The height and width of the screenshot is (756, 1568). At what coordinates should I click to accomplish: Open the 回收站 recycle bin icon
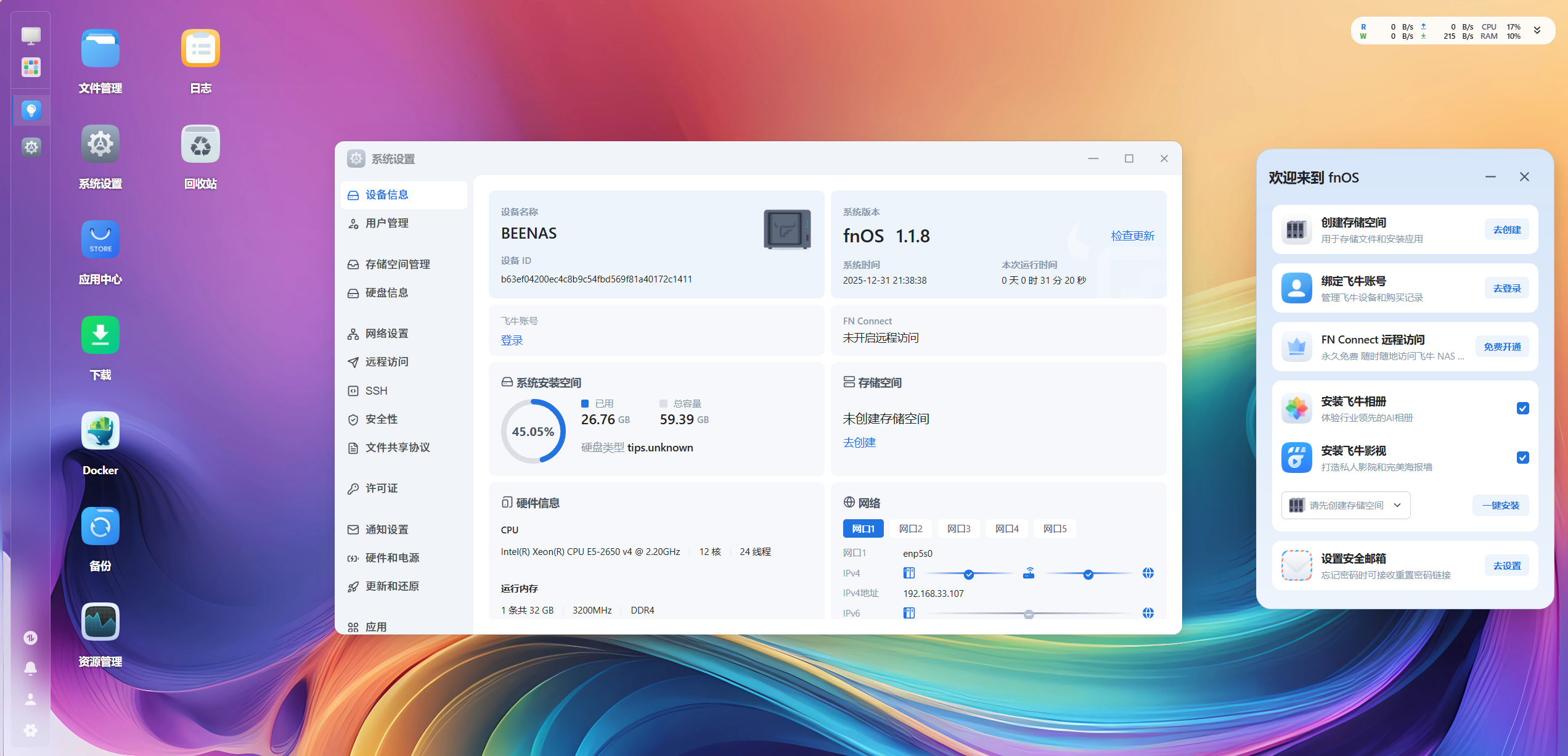pyautogui.click(x=200, y=144)
